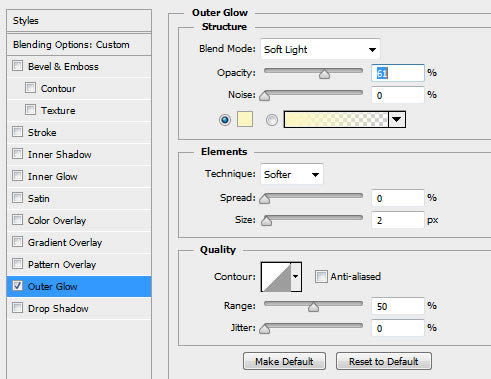The image size is (491, 379).
Task: Enable the Texture checkbox
Action: tap(30, 110)
